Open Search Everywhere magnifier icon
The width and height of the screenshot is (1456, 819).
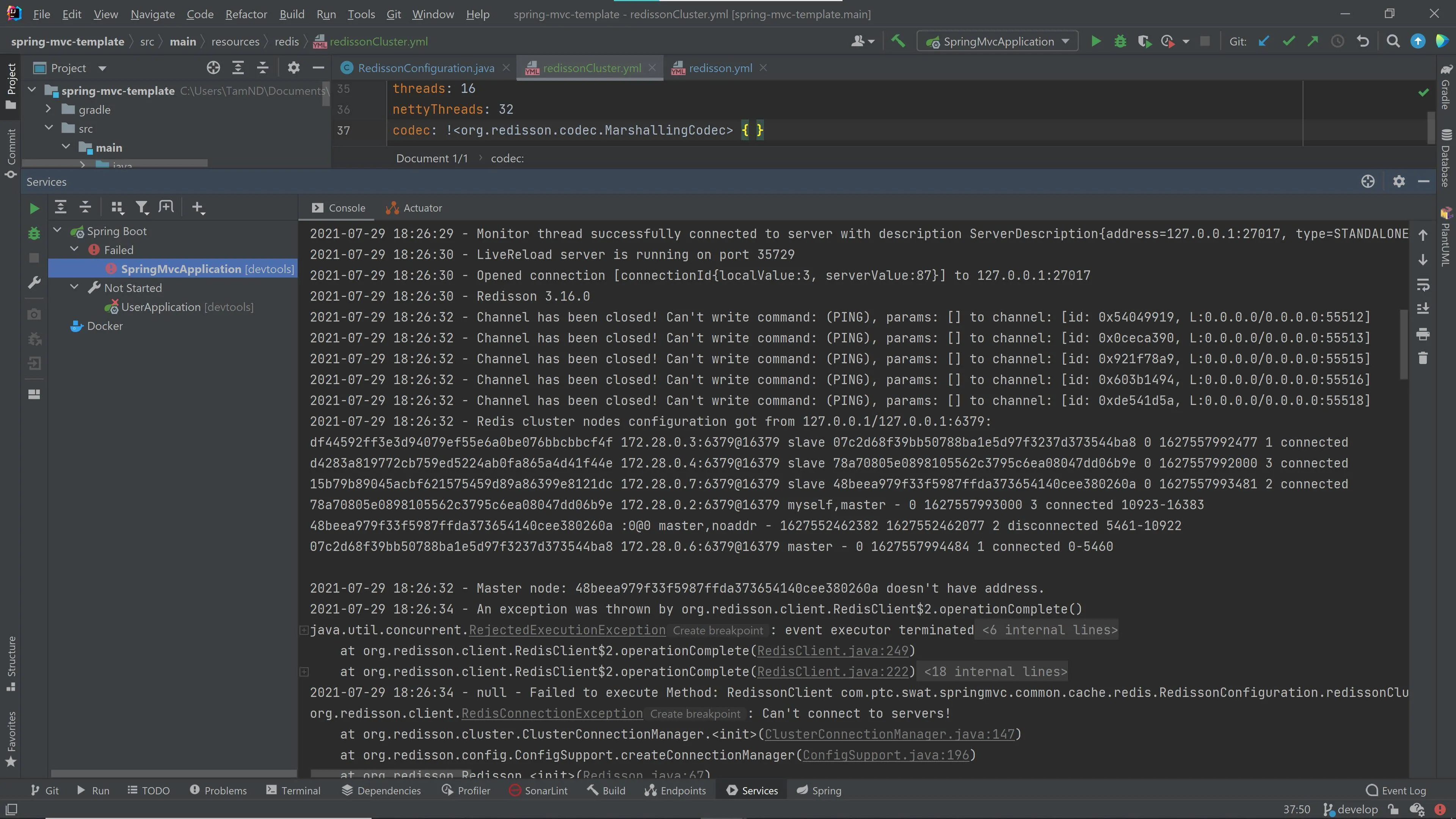(x=1393, y=41)
